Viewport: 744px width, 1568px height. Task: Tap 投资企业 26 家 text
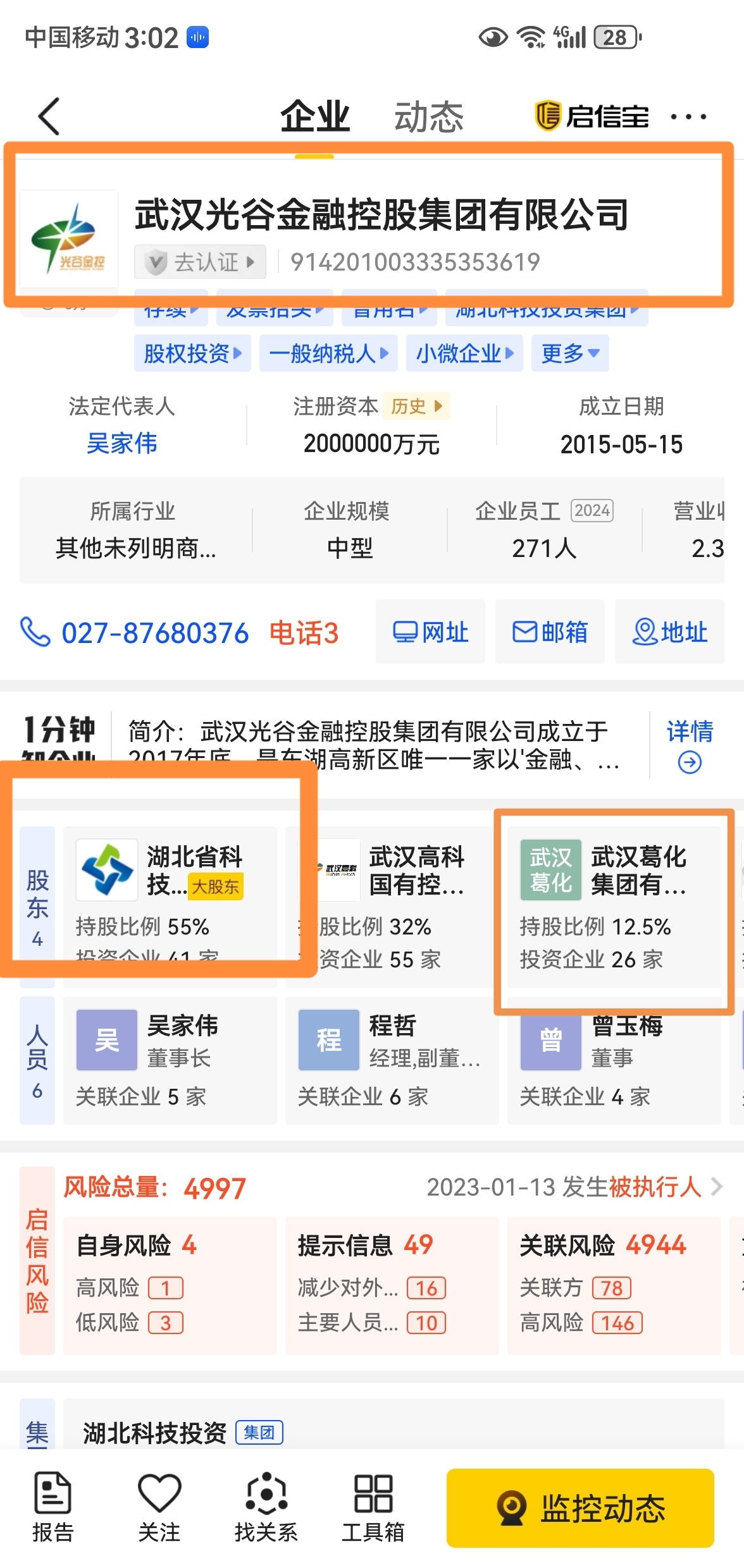pyautogui.click(x=591, y=960)
